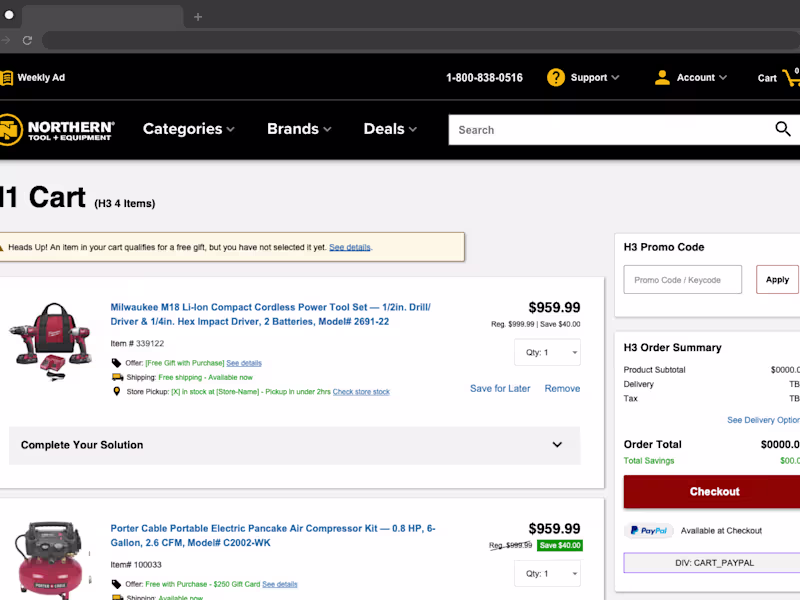Expand the Complete Your Solution section
Image resolution: width=800 pixels, height=600 pixels.
point(294,445)
